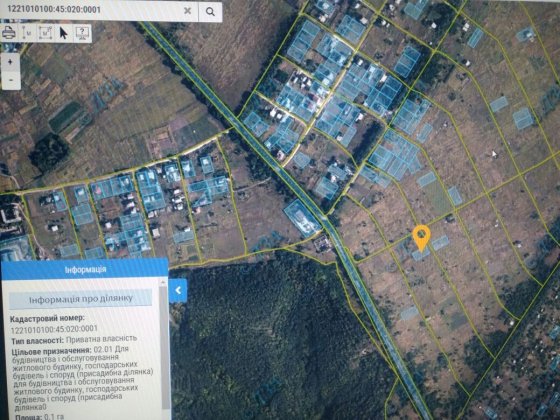Zoom in with the plus button
The height and width of the screenshot is (420, 560).
tap(11, 62)
